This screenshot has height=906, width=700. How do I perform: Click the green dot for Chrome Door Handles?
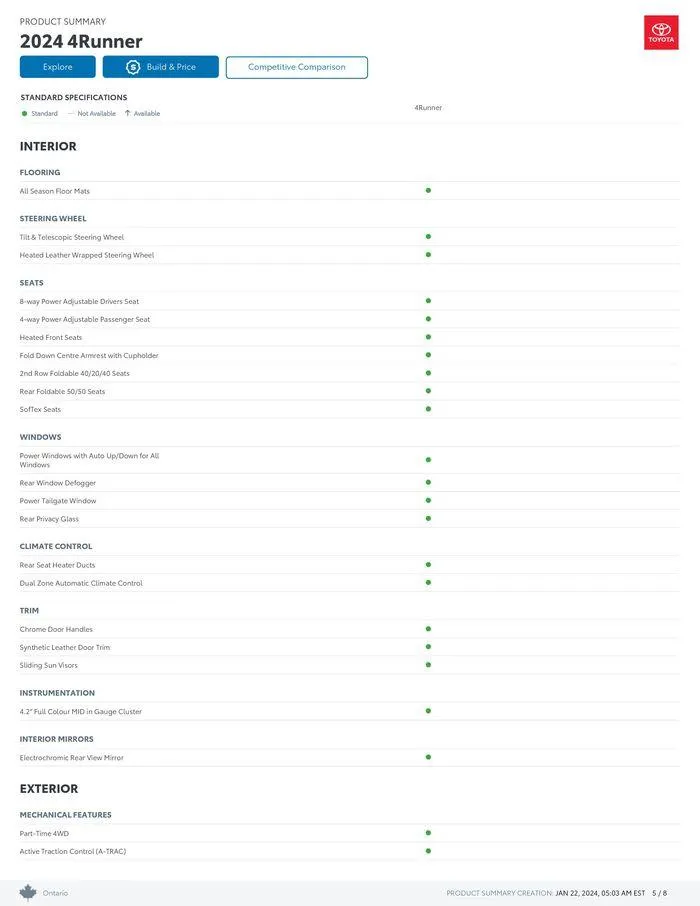[428, 629]
